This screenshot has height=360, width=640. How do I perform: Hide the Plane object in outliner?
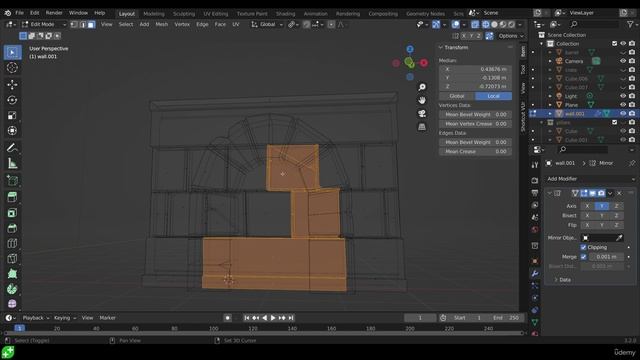623,105
